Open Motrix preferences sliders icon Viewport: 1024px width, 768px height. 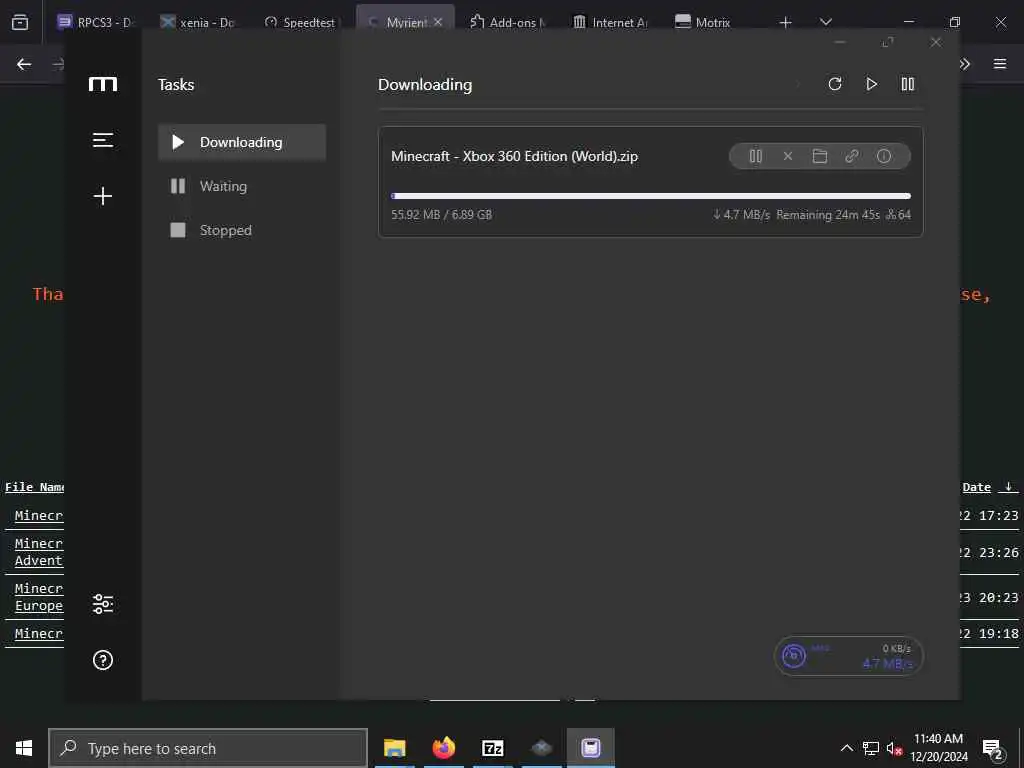[x=103, y=604]
